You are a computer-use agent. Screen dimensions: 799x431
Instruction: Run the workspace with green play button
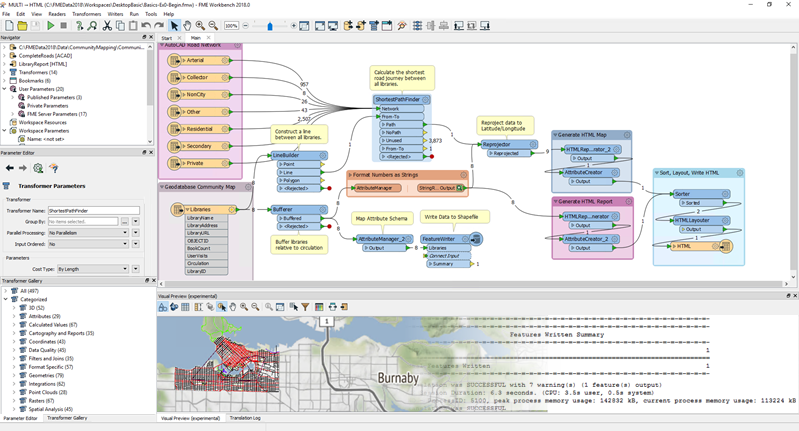click(50, 25)
